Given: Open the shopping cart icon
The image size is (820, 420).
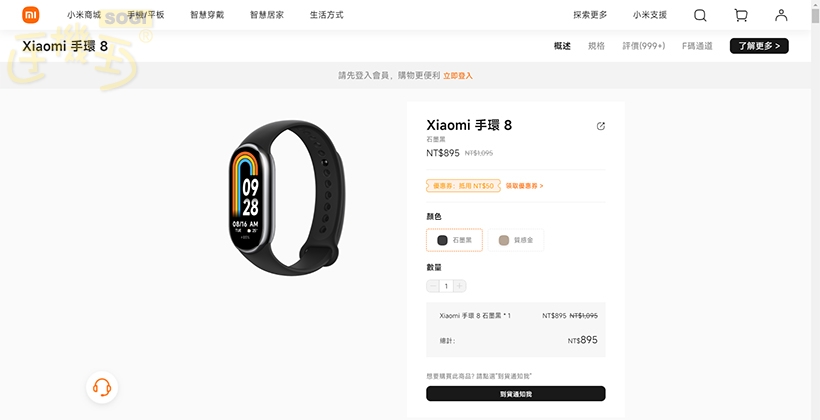Looking at the screenshot, I should pyautogui.click(x=741, y=15).
